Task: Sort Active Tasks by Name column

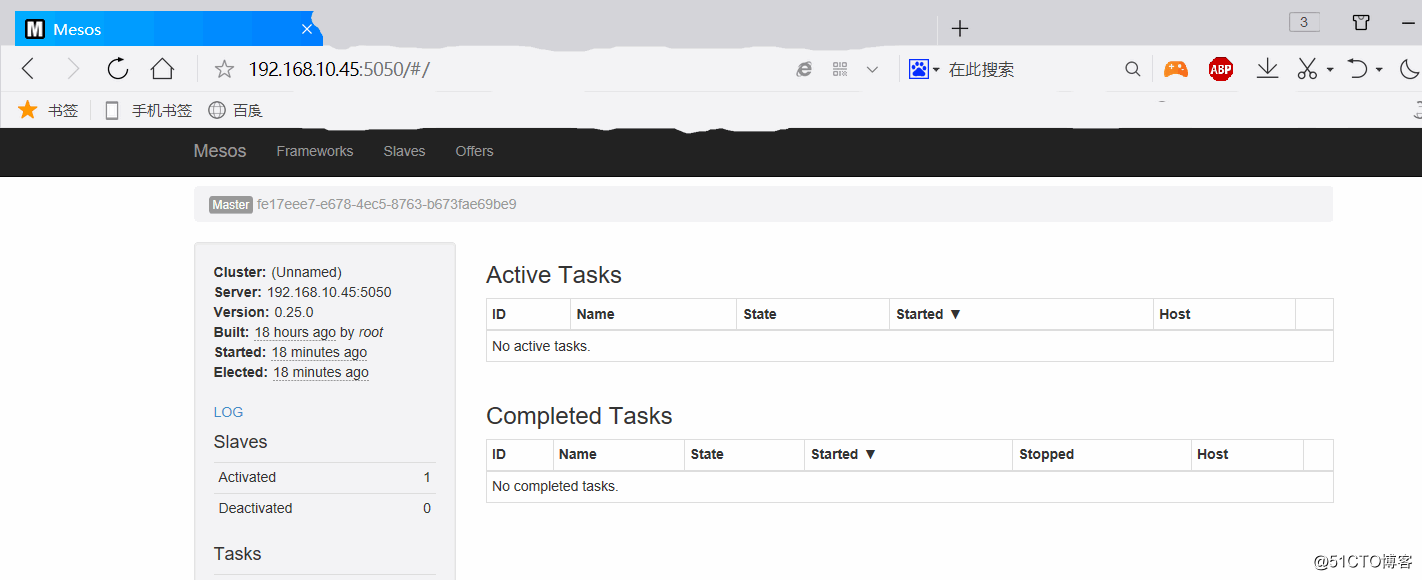Action: (595, 314)
